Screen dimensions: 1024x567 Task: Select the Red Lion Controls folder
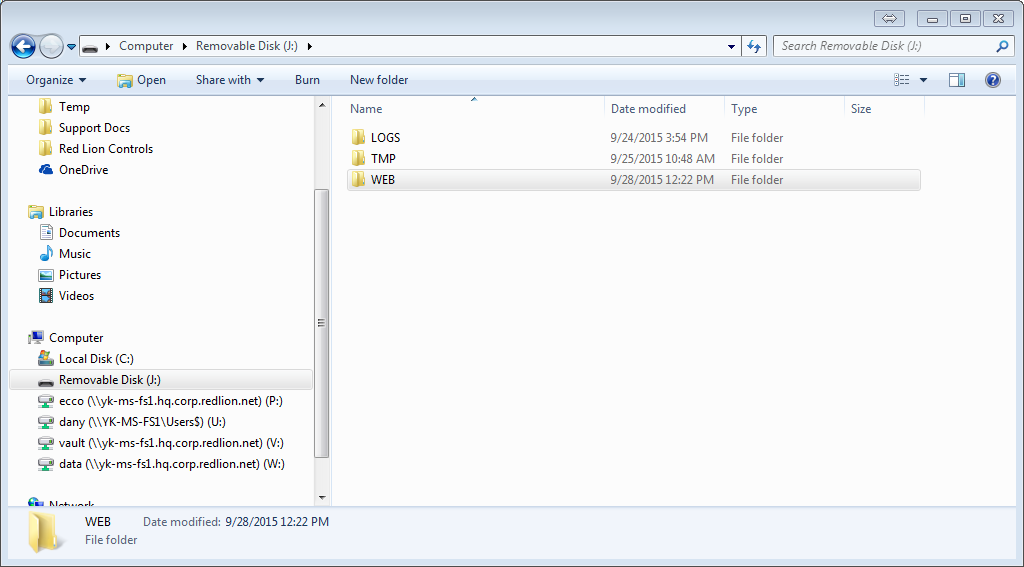106,148
